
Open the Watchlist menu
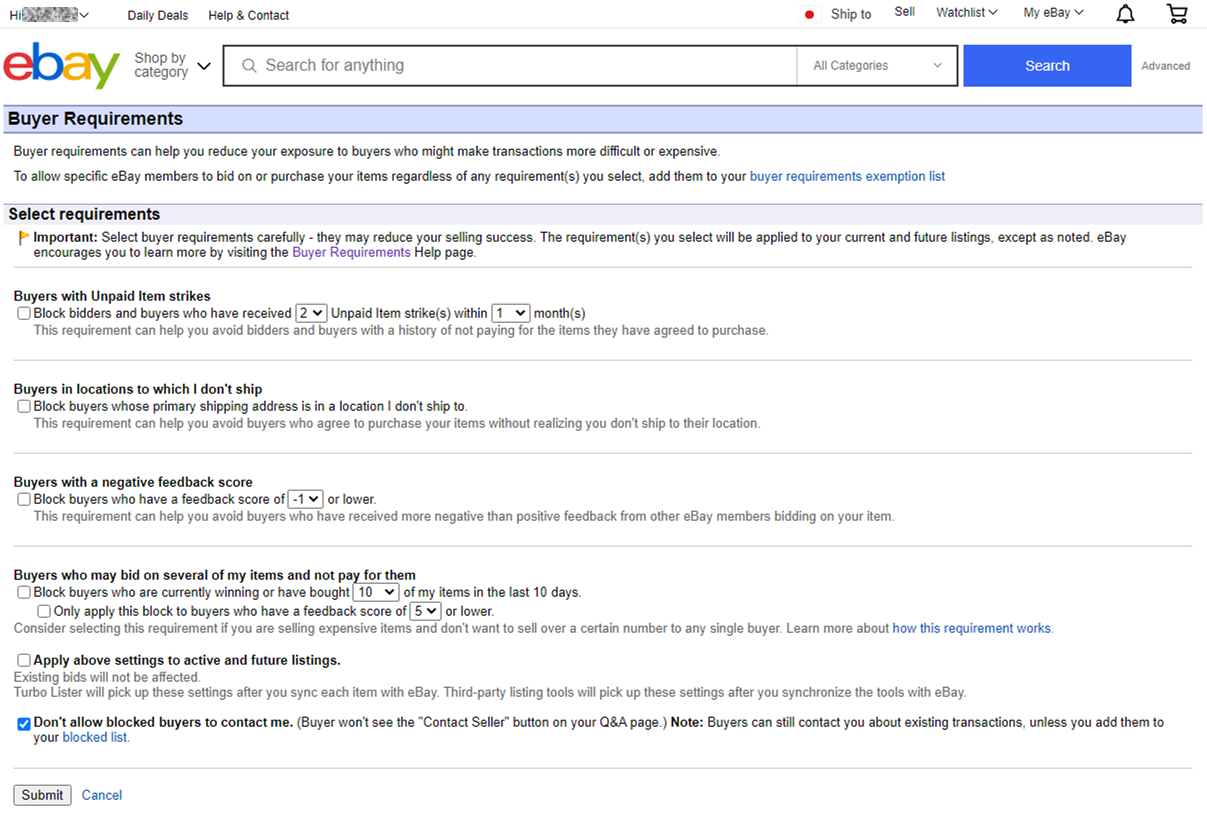pyautogui.click(x=966, y=13)
